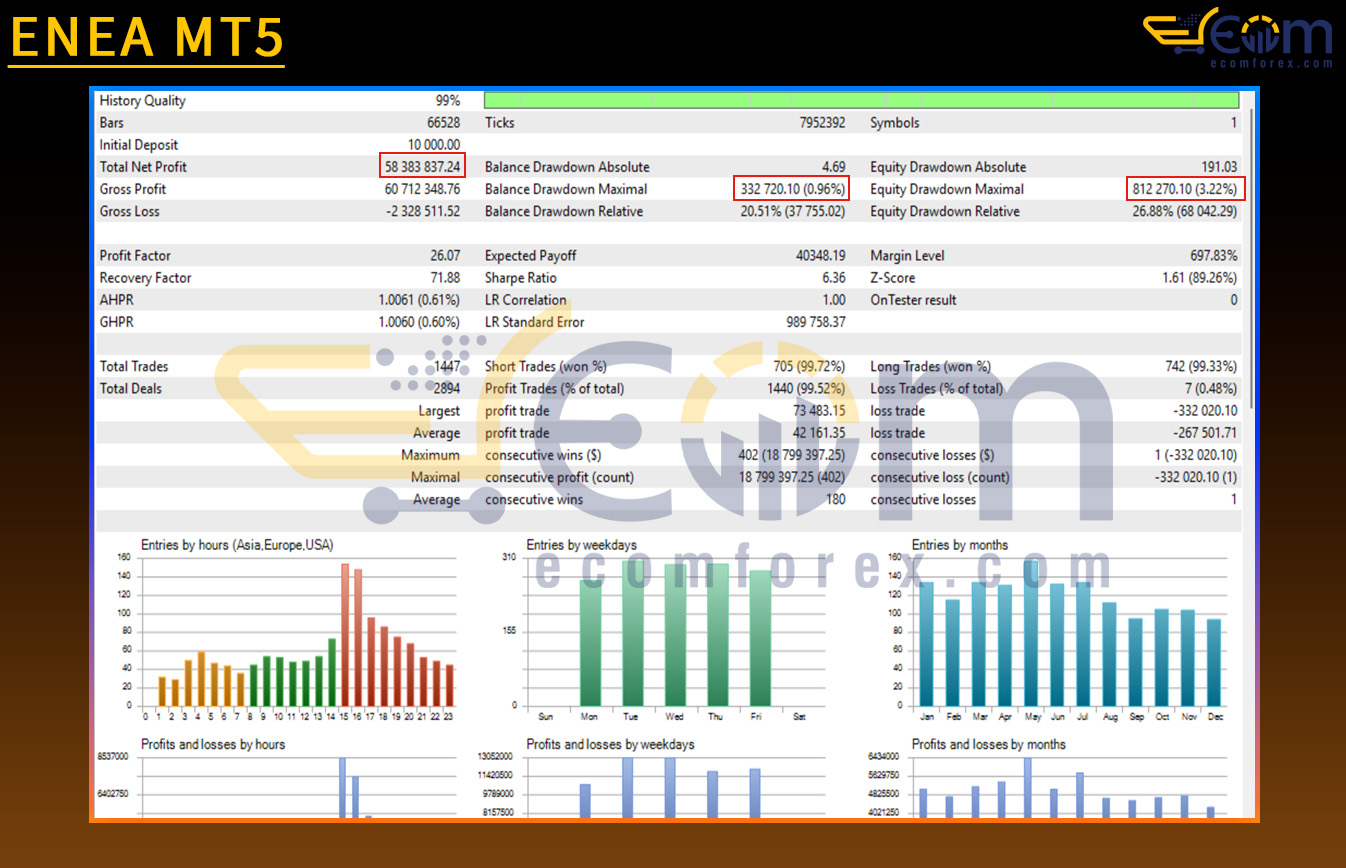
Task: Click the Profit Factor value 26.07
Action: tap(445, 256)
